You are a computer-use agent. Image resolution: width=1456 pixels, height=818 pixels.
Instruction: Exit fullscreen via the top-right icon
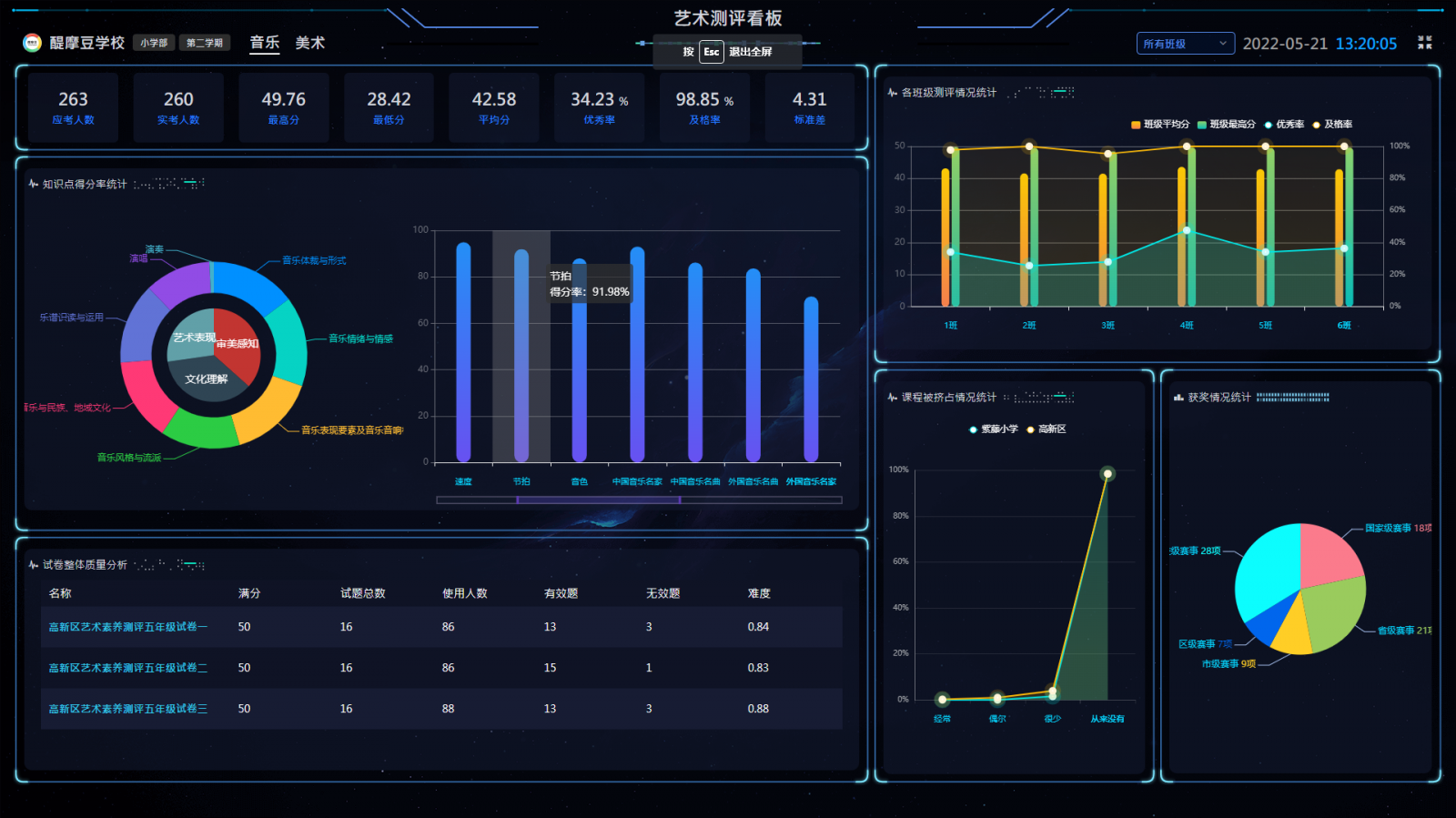[1424, 43]
